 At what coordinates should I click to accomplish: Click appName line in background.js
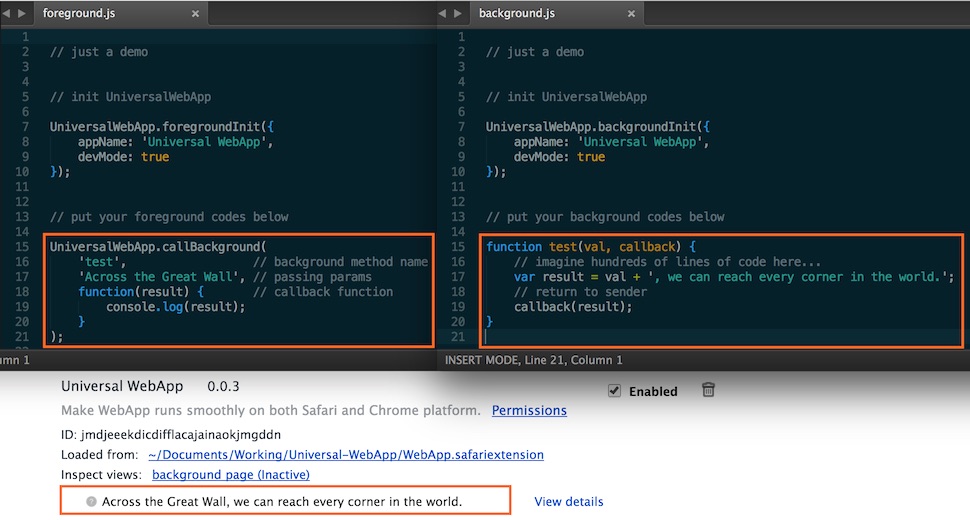tap(611, 142)
